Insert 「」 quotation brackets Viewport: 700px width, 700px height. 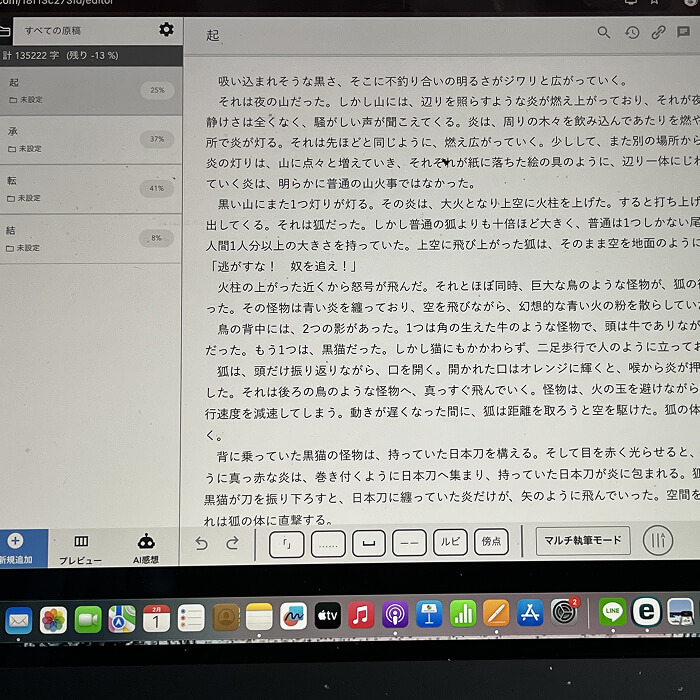[287, 543]
